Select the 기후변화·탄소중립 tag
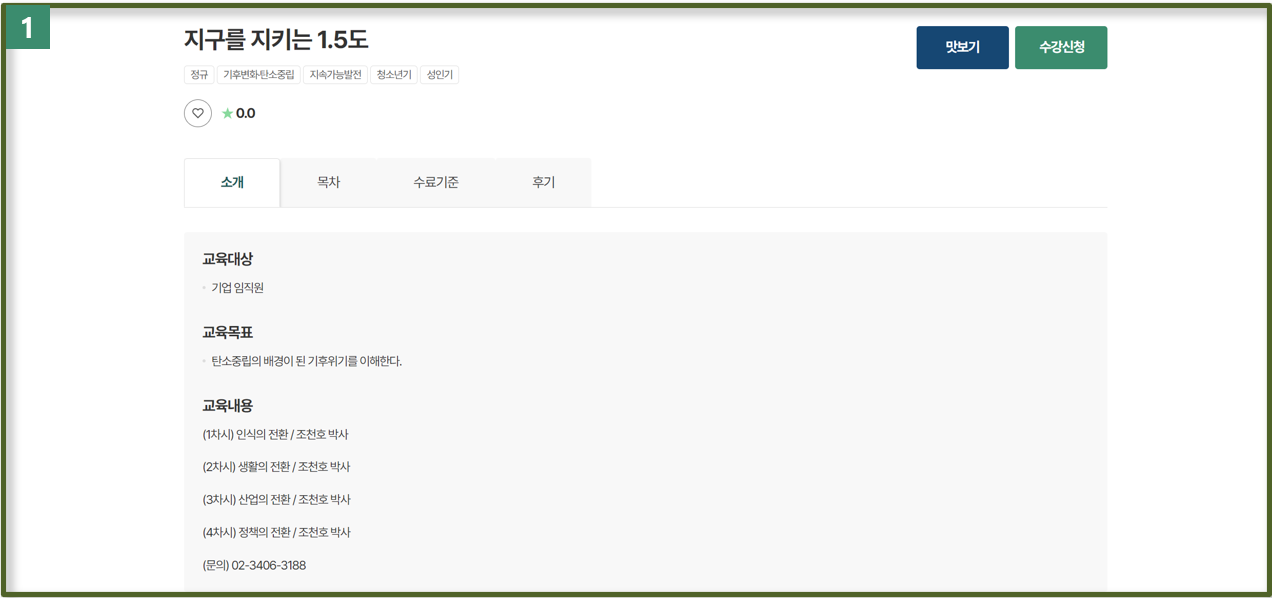1272x598 pixels. [259, 75]
